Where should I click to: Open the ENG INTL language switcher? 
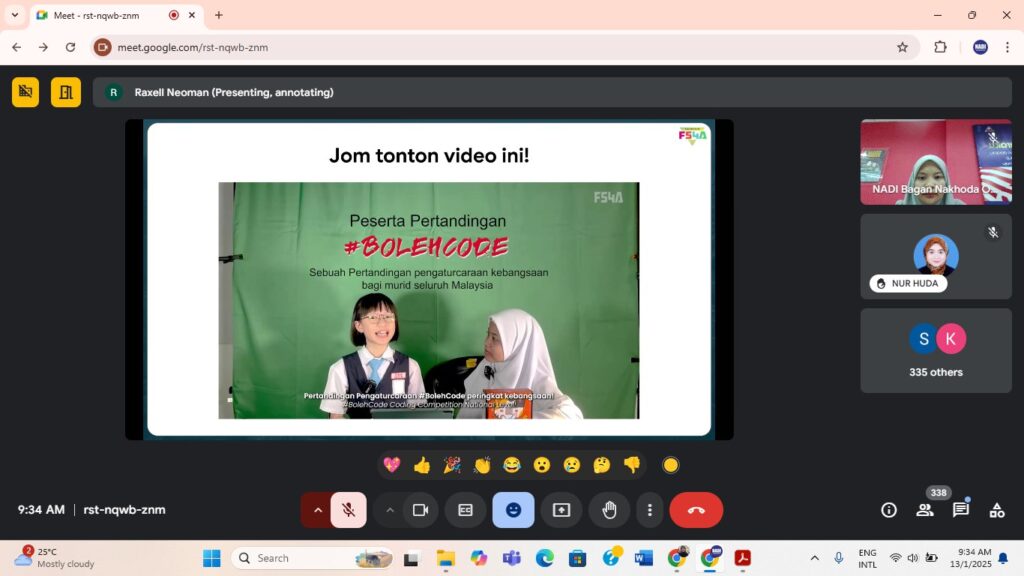[867, 558]
